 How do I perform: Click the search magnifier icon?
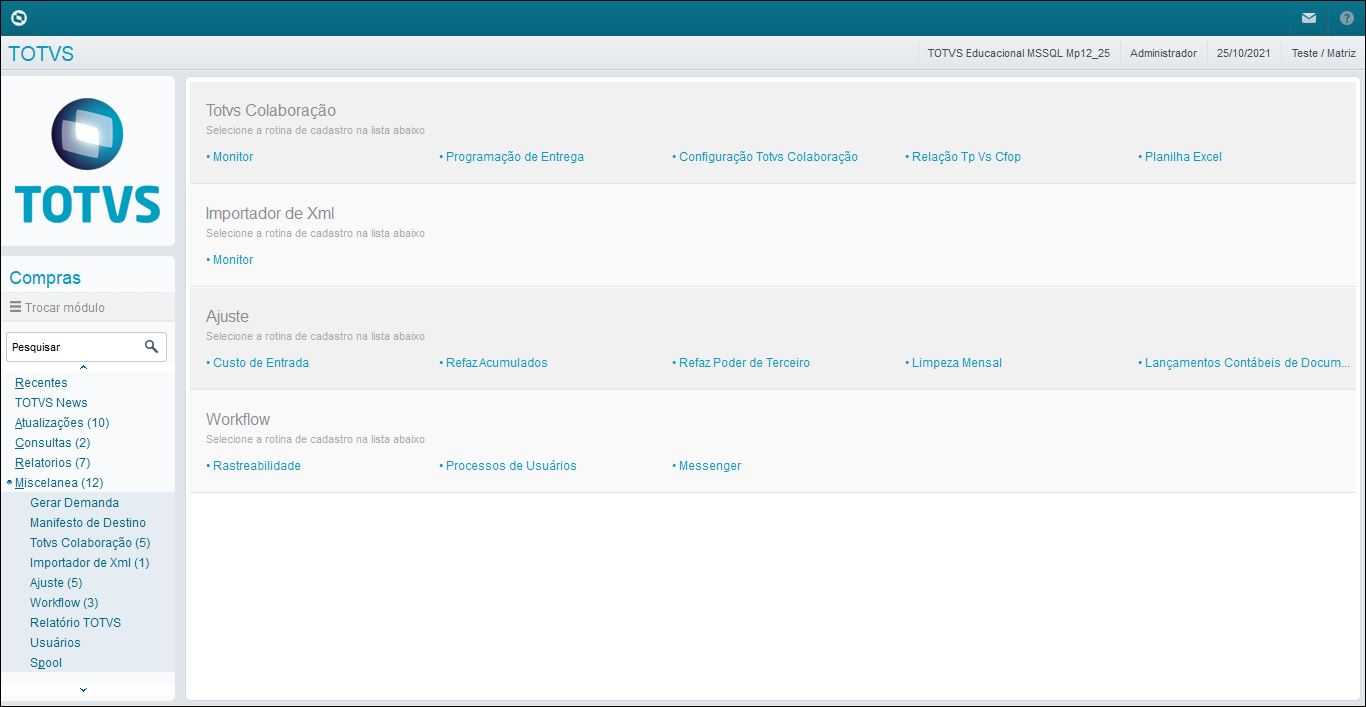click(x=151, y=346)
